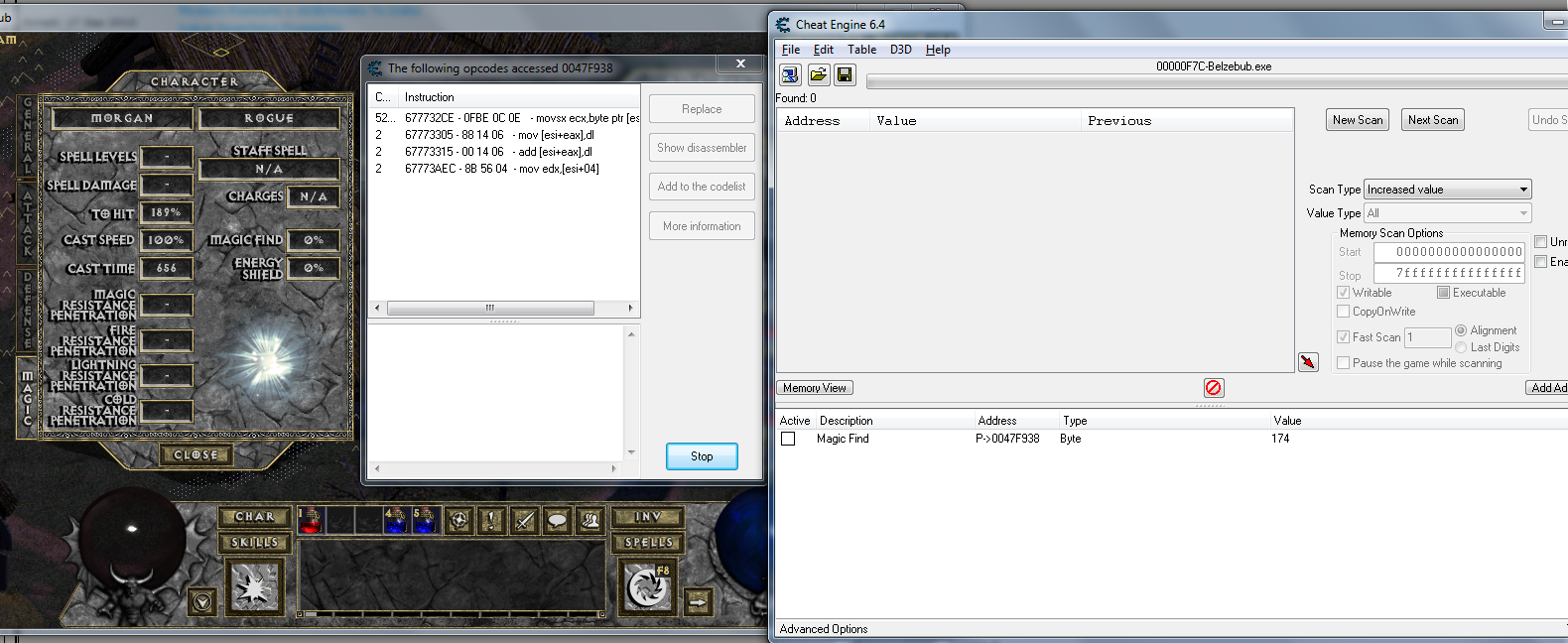Screen dimensions: 1568x643
Task: Open the Edit menu
Action: point(824,50)
